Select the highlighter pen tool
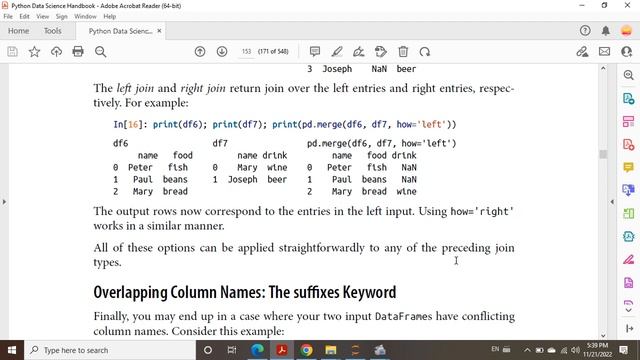This screenshot has height=360, width=640. pos(337,51)
